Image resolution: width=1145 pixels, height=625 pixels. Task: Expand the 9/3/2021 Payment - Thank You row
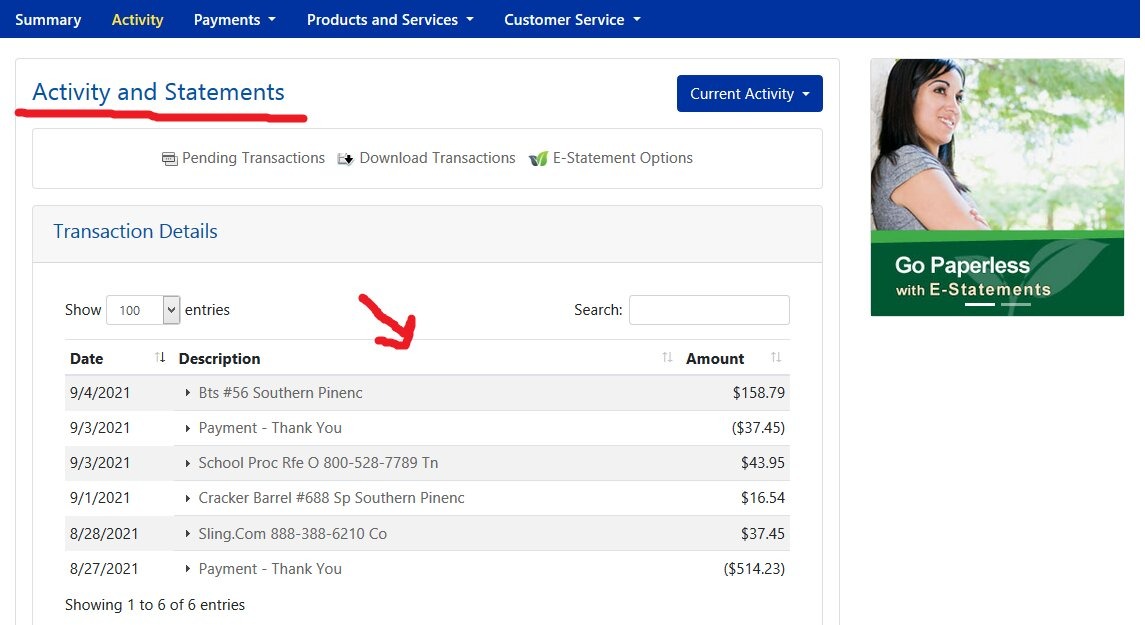[188, 428]
